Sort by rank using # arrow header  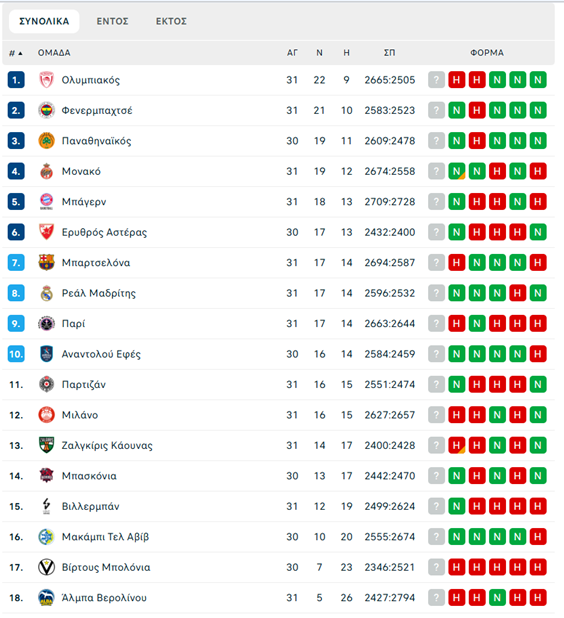16,53
